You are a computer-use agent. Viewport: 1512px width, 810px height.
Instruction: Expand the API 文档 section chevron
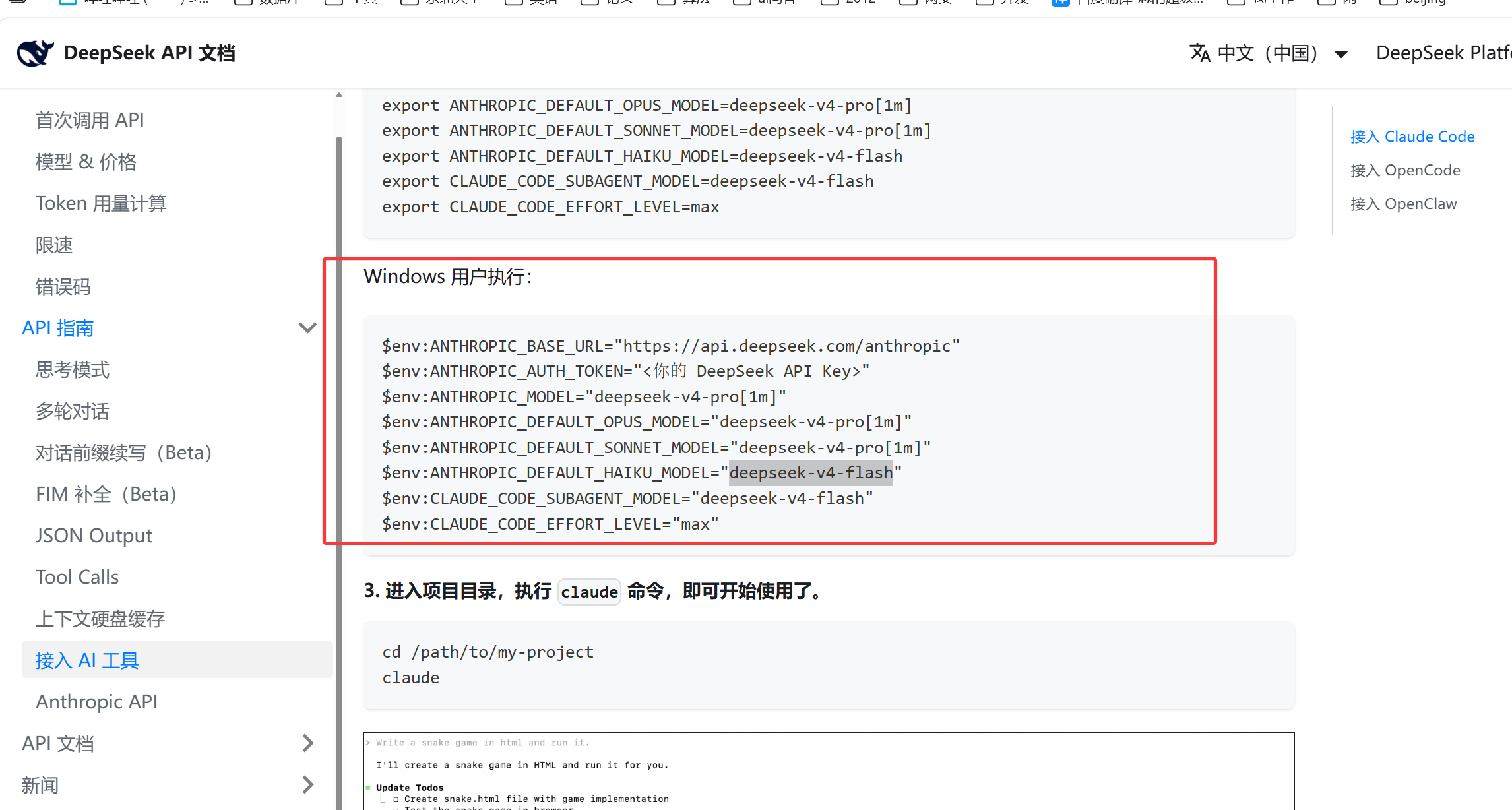[x=308, y=743]
